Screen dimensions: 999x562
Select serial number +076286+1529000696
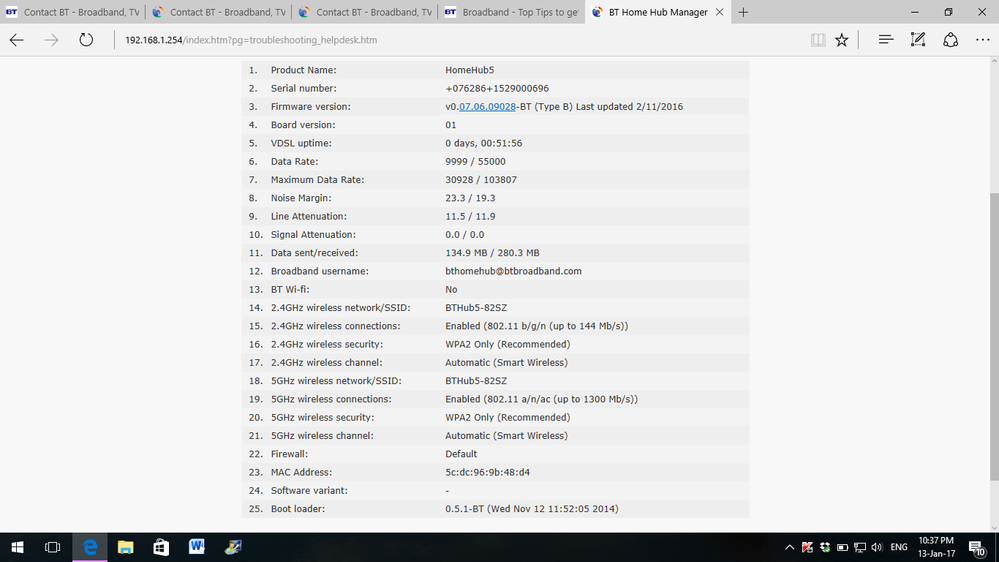(497, 89)
